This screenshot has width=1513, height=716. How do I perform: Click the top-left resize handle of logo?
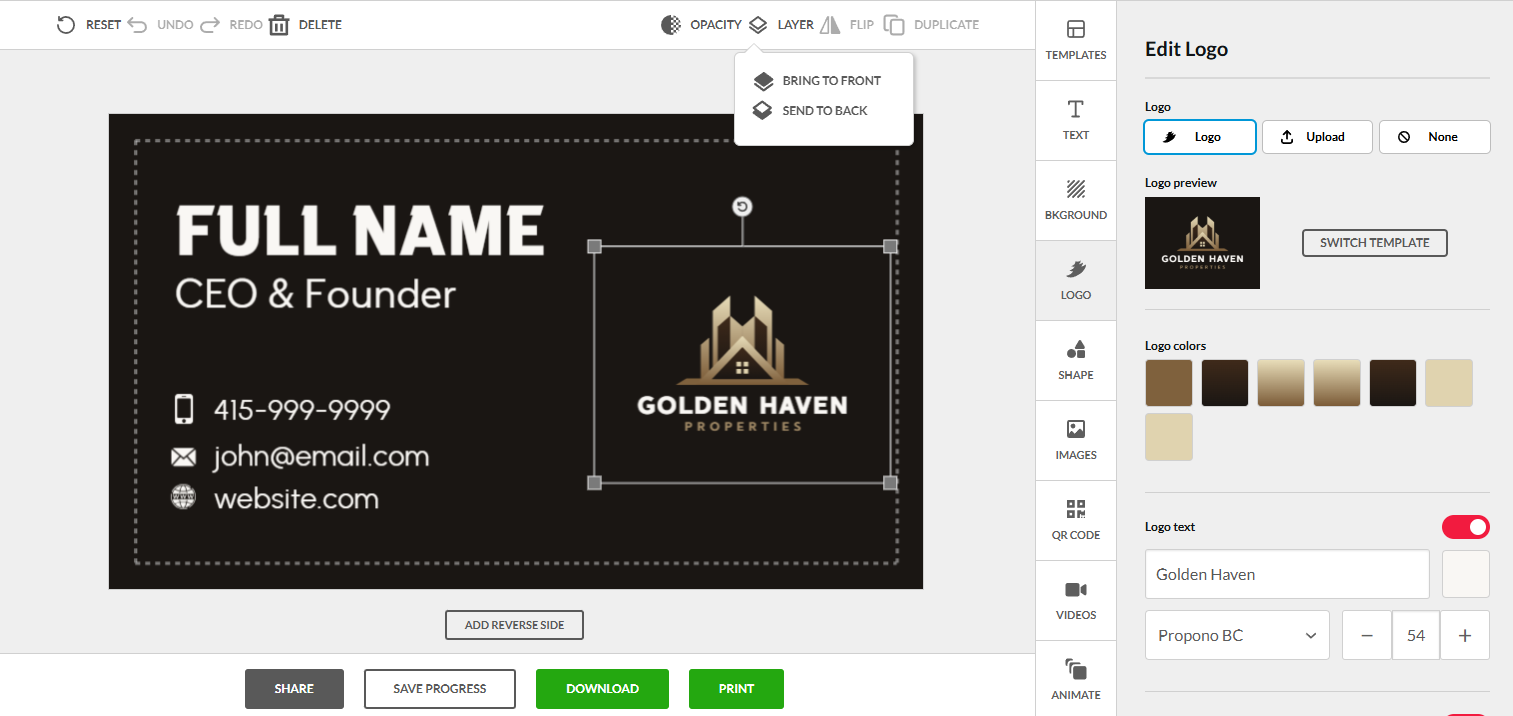click(594, 246)
